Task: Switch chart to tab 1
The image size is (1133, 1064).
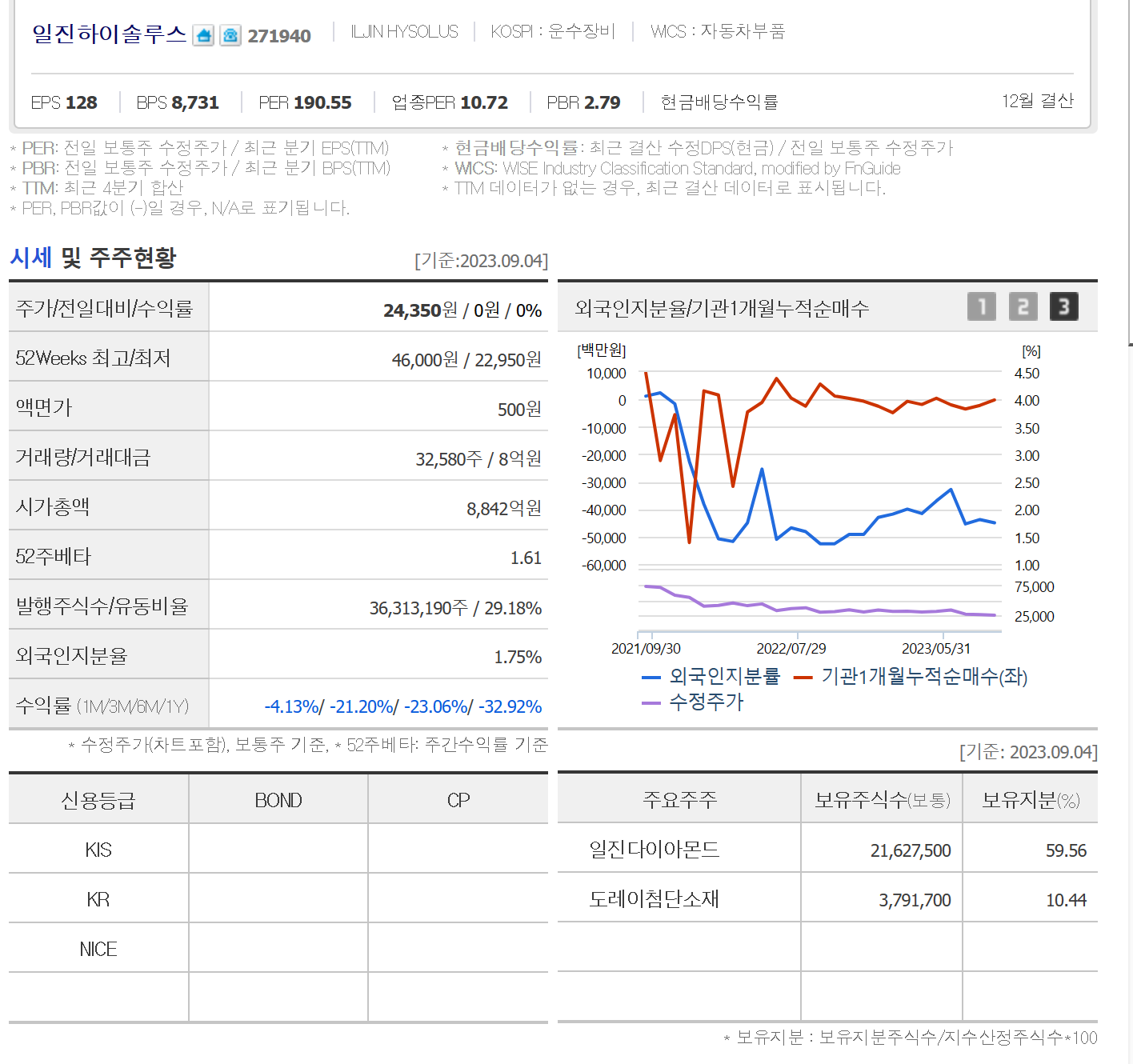Action: click(982, 306)
